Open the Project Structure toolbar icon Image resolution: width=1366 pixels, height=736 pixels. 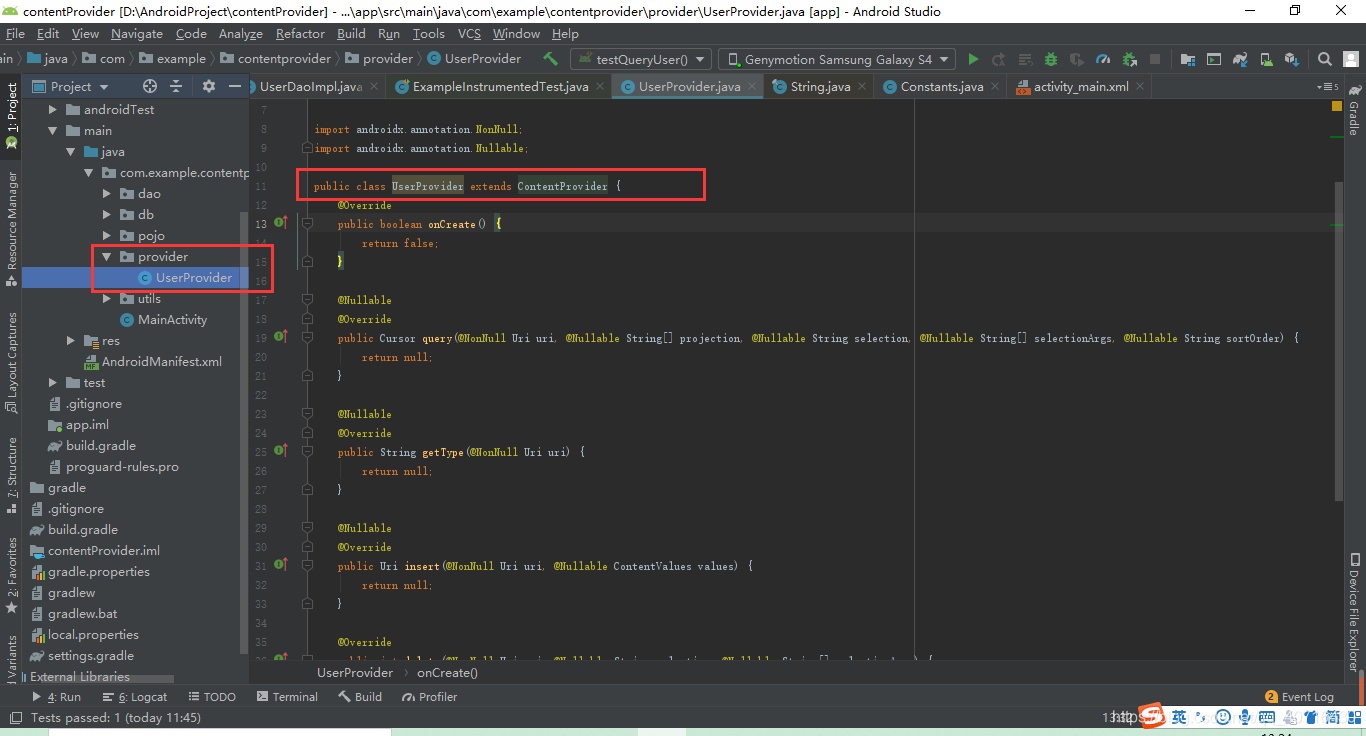1187,59
